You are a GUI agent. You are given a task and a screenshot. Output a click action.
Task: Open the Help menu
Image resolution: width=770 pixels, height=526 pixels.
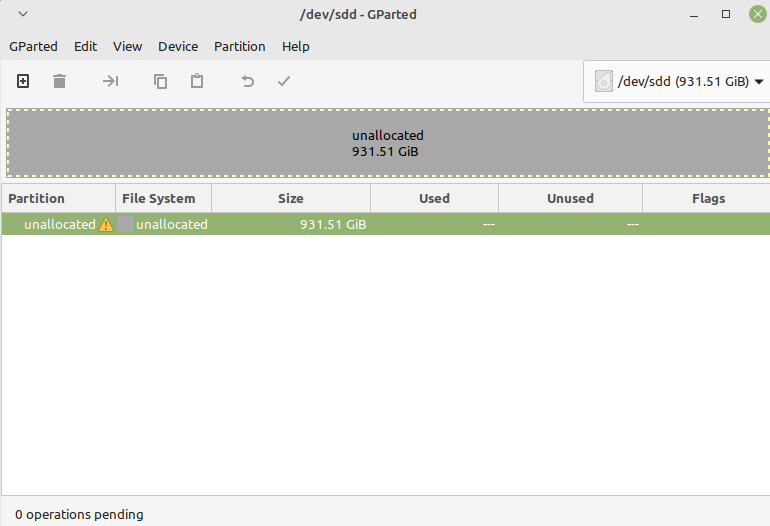point(295,46)
